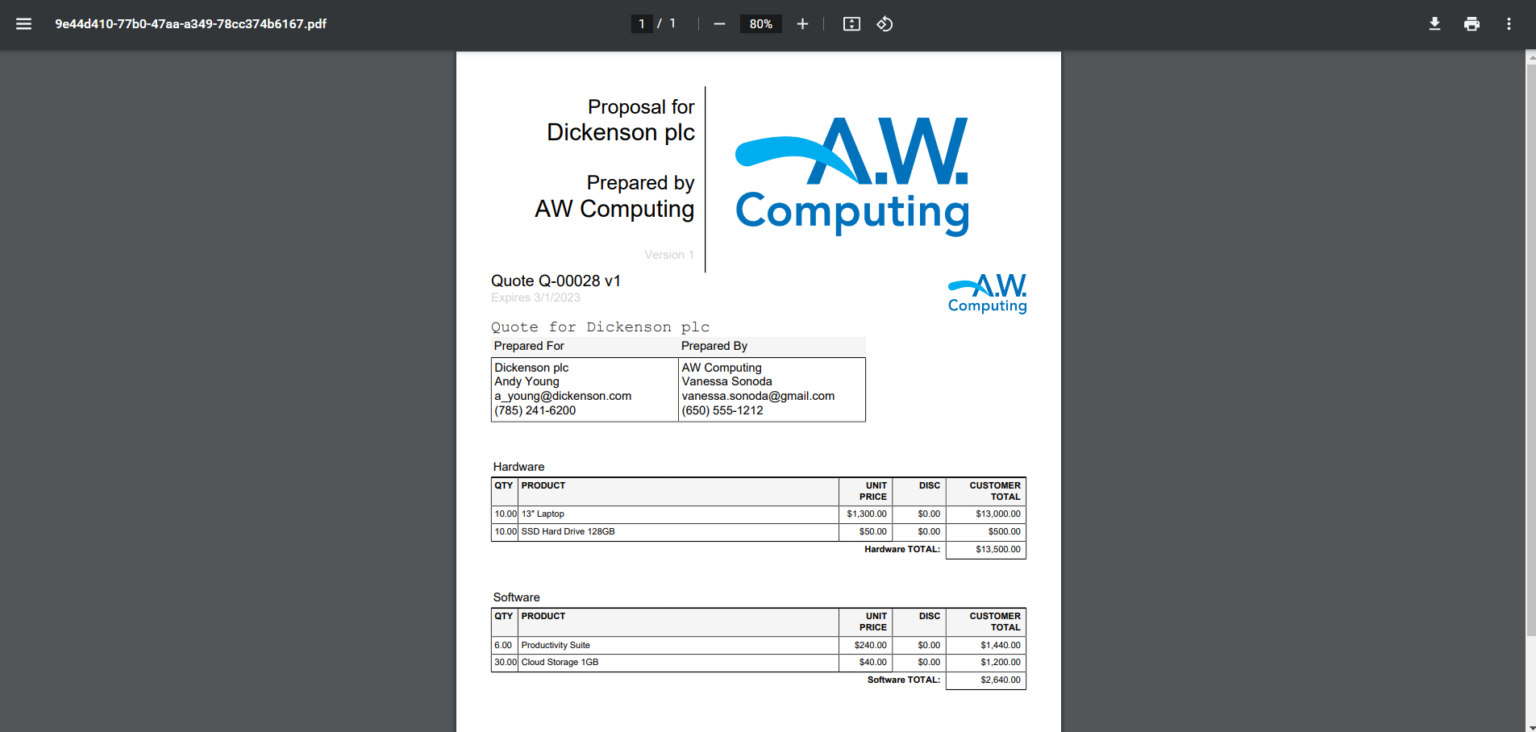Edit the current page number field
The height and width of the screenshot is (732, 1536).
pyautogui.click(x=642, y=24)
